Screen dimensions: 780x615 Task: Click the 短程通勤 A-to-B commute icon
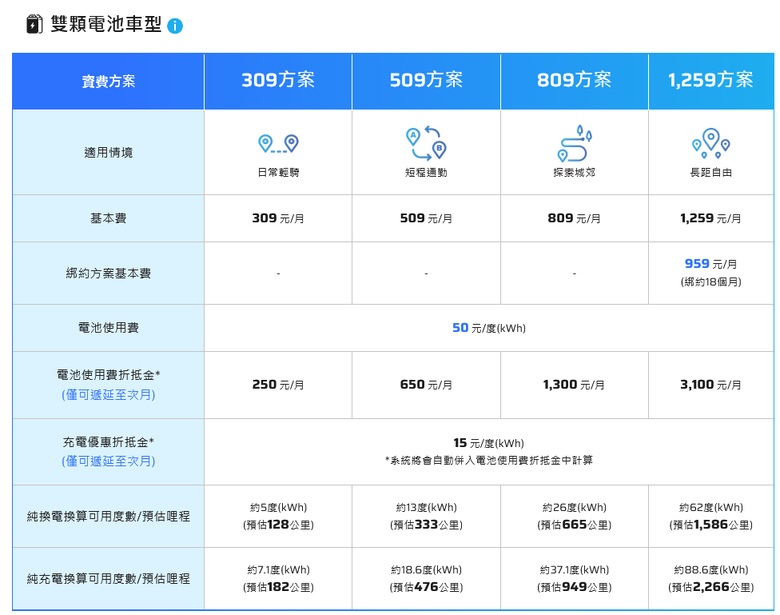pos(426,143)
